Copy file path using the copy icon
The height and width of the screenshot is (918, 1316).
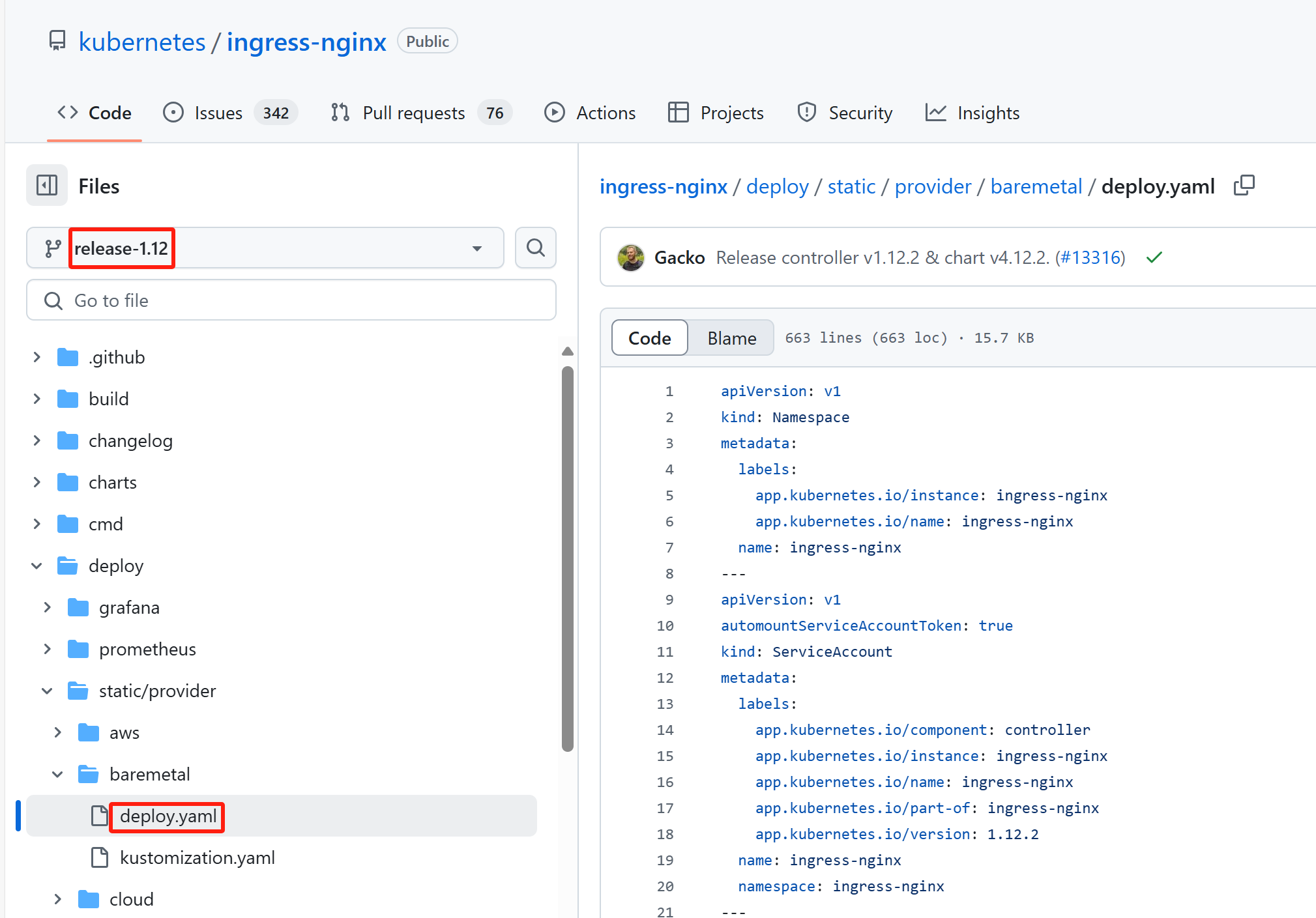[1244, 186]
